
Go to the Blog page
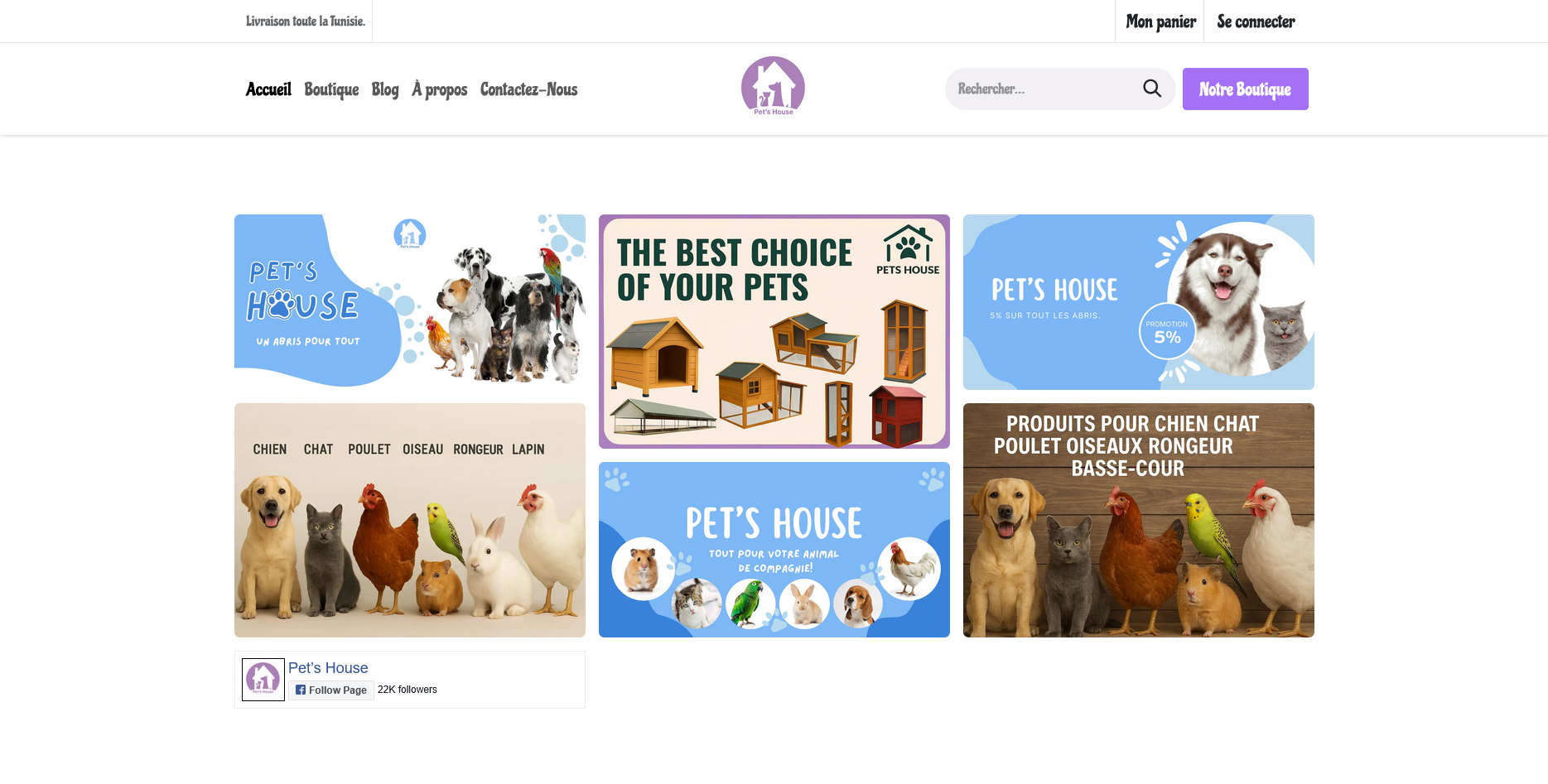[x=385, y=89]
